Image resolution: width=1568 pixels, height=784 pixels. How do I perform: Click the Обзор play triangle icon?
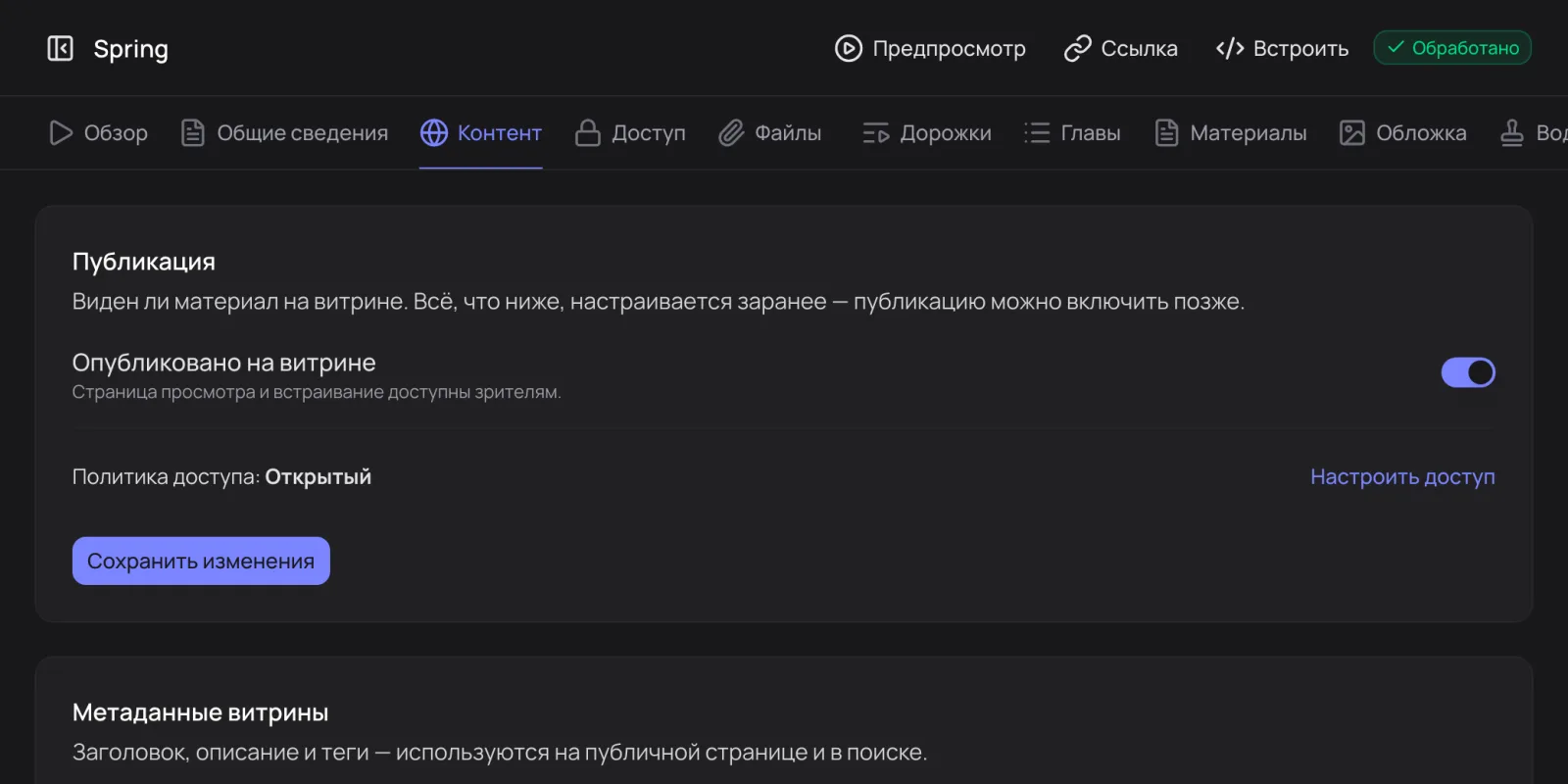61,132
